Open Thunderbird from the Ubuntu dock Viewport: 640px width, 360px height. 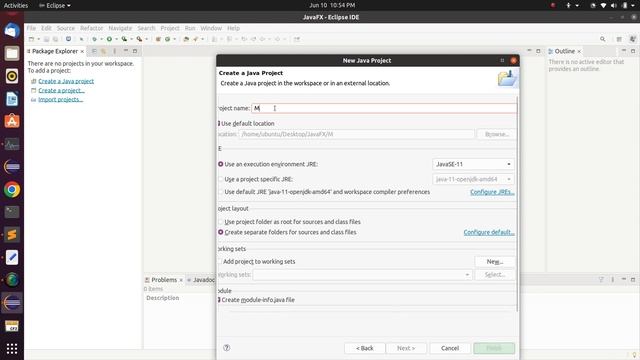pyautogui.click(x=12, y=31)
